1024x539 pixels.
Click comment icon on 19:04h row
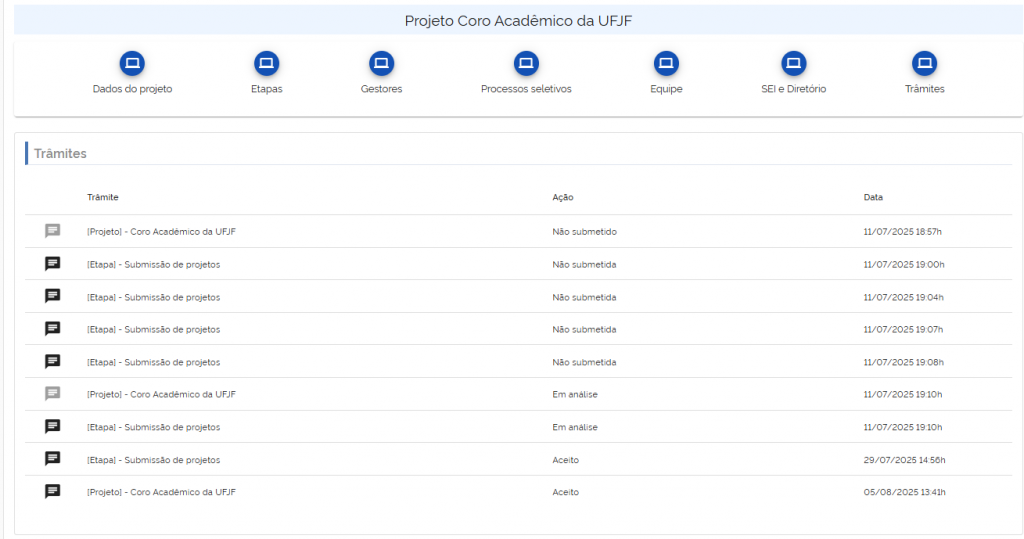click(x=53, y=296)
